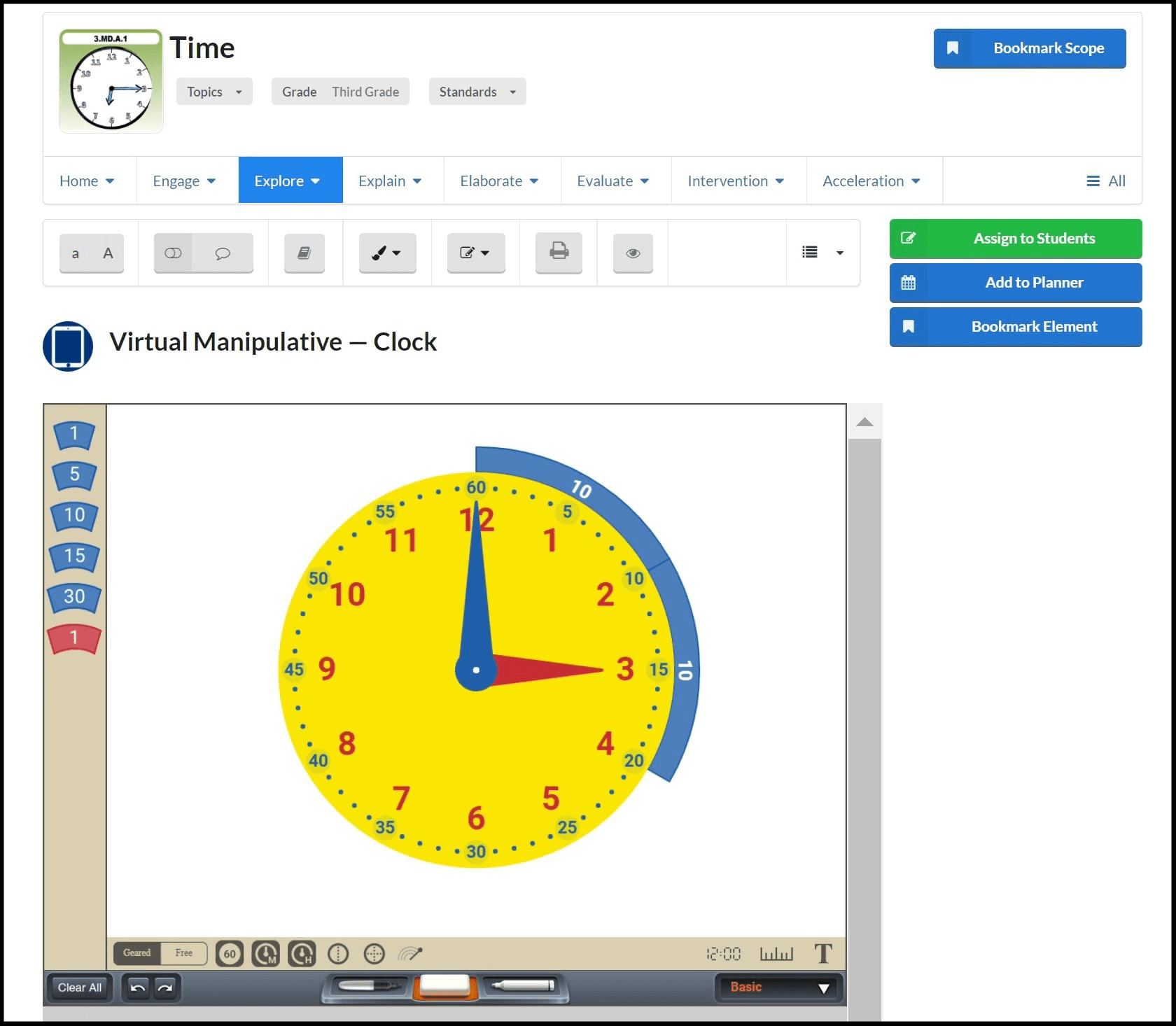Switch clock hands to Free mode

[x=184, y=953]
